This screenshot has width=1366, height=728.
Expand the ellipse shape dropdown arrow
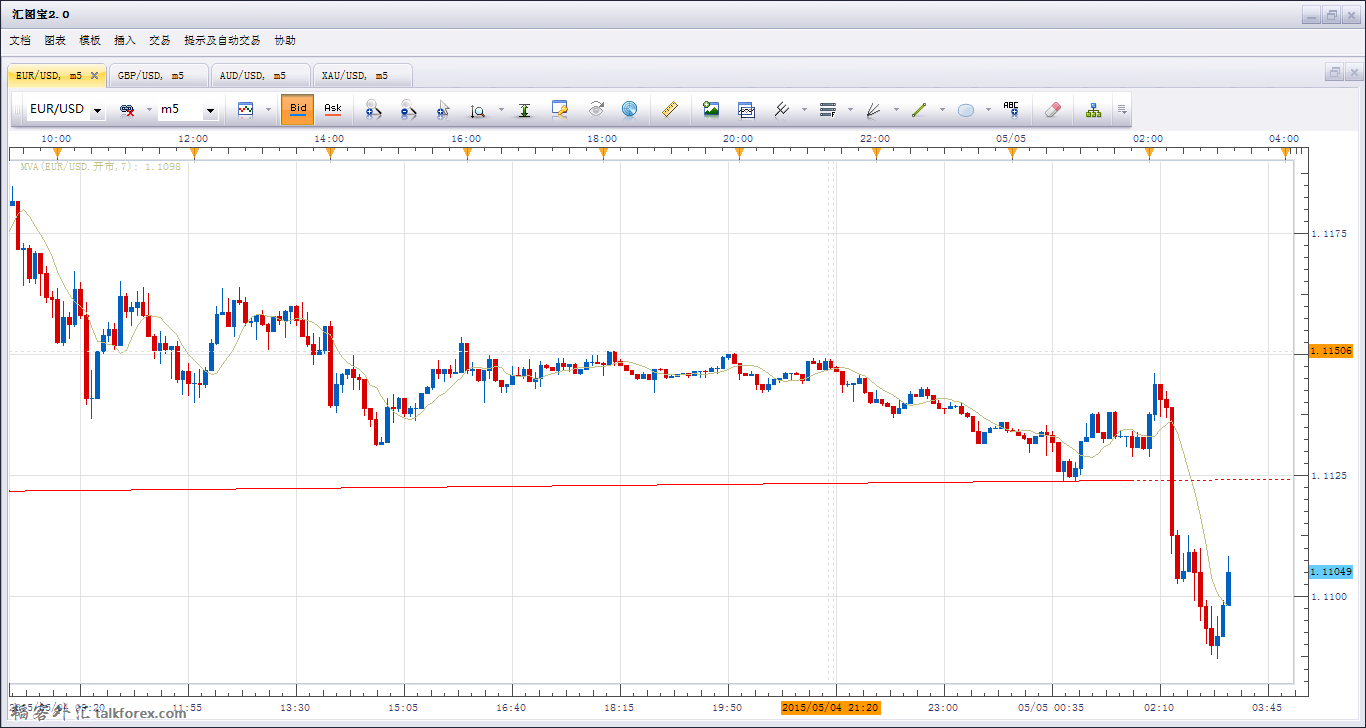[988, 110]
